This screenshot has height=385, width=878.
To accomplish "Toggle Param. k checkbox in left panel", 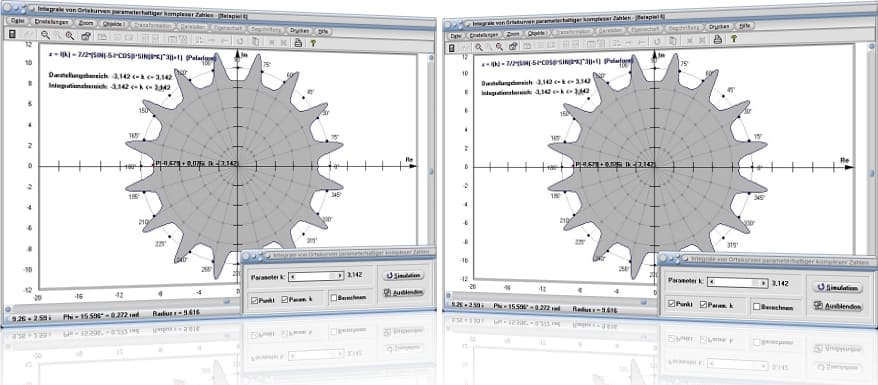I will pyautogui.click(x=284, y=299).
